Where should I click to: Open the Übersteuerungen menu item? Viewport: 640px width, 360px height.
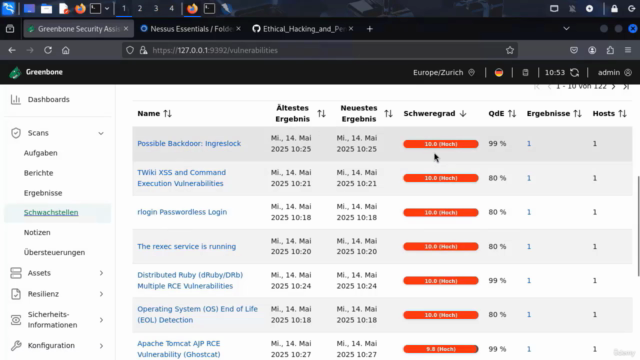pos(54,253)
